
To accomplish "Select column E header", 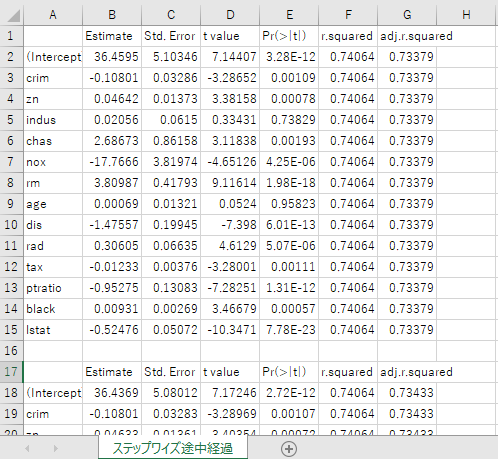I will tap(289, 14).
